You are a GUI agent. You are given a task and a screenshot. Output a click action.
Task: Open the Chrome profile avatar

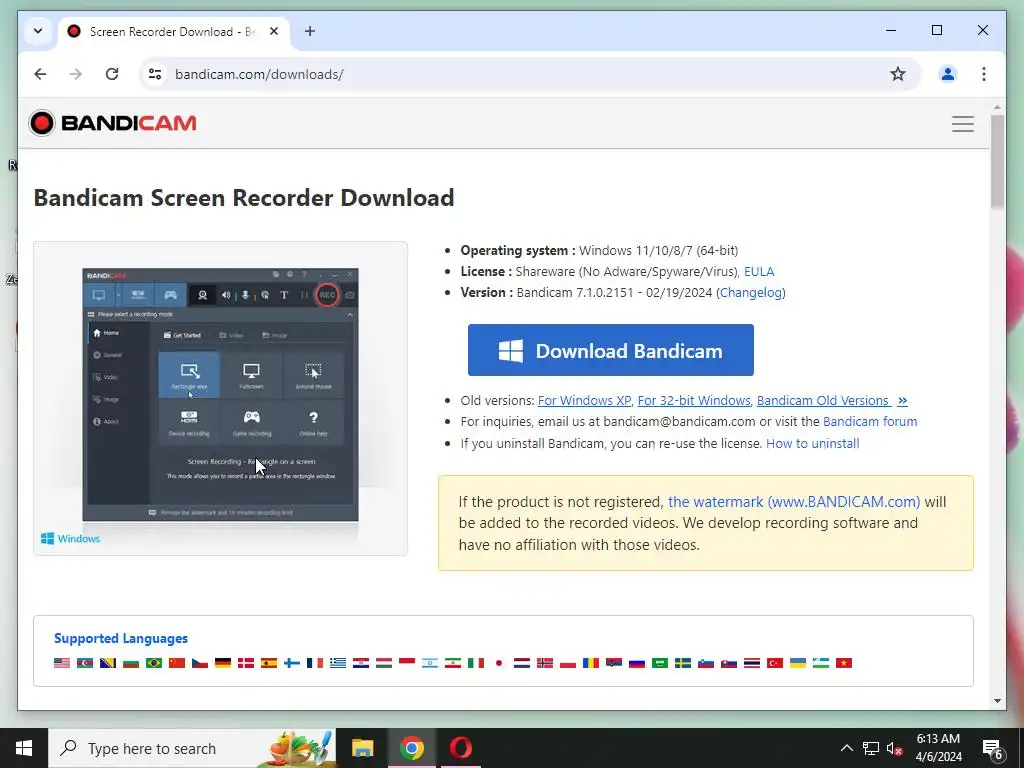click(x=948, y=74)
